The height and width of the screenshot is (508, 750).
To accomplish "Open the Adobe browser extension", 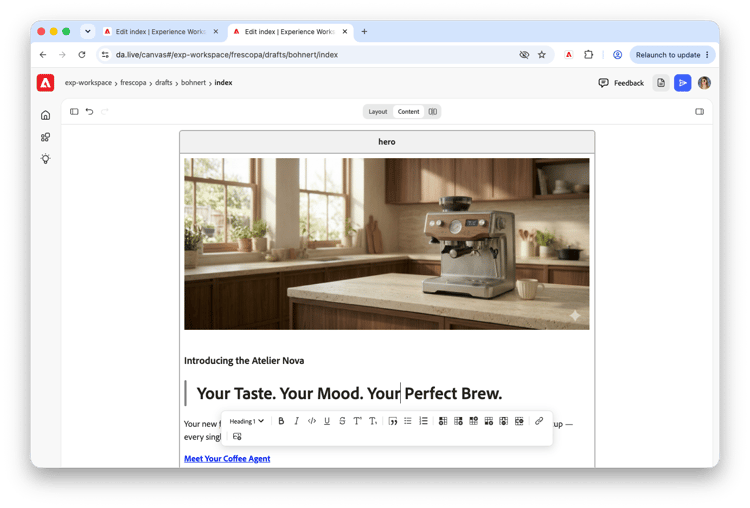I will tap(569, 55).
